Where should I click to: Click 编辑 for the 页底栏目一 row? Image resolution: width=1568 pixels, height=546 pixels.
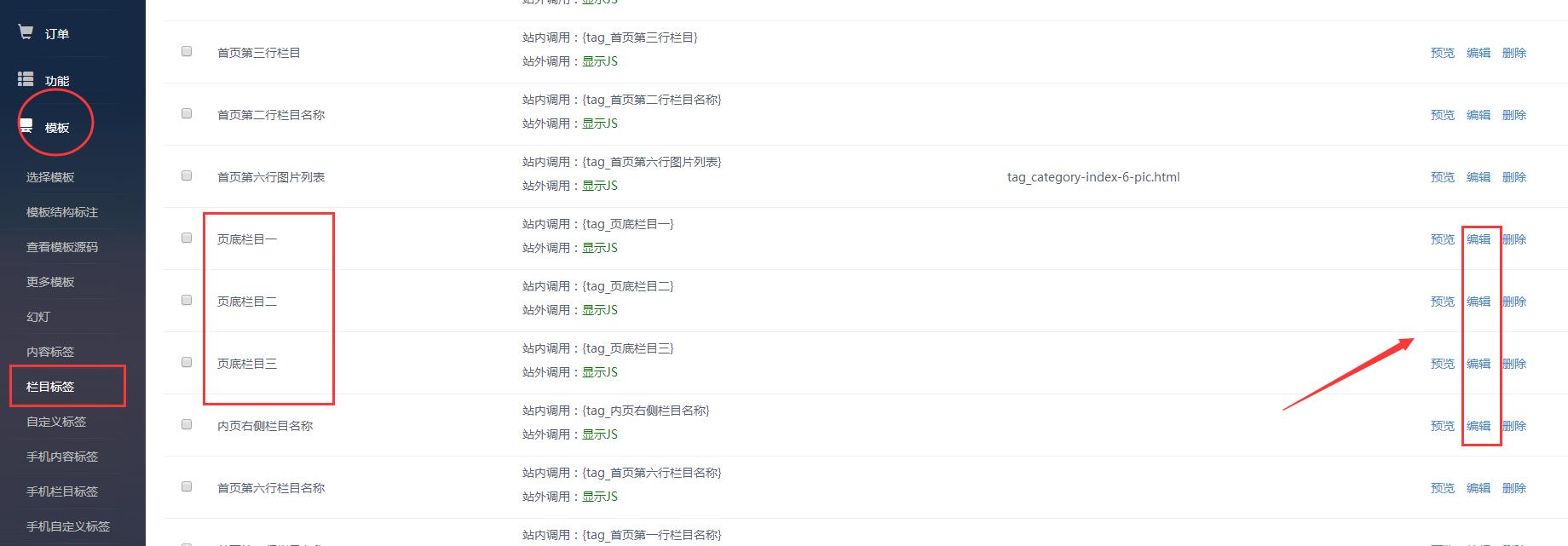[1478, 239]
